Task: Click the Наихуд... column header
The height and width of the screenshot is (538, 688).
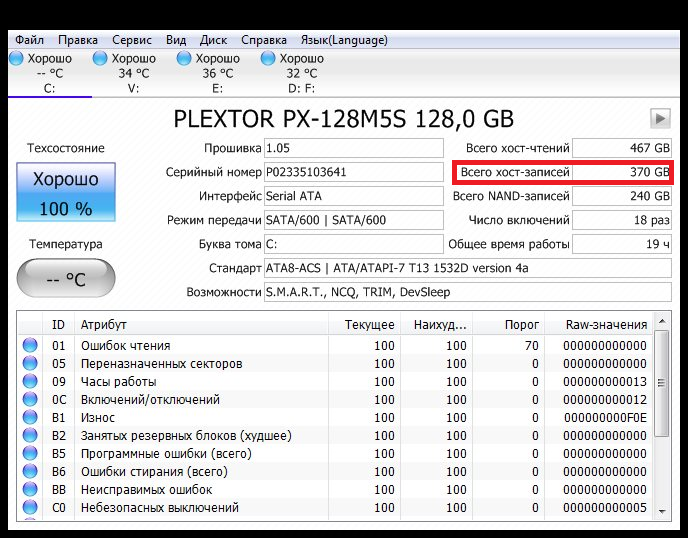Action: tap(437, 325)
